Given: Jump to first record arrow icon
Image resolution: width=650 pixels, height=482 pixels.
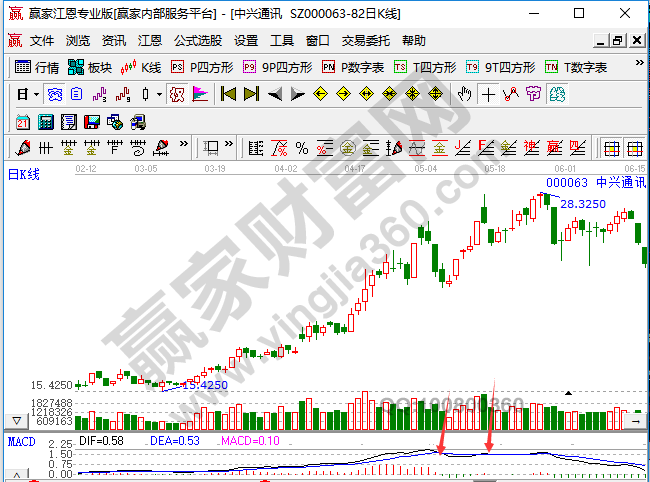Looking at the screenshot, I should tap(228, 94).
